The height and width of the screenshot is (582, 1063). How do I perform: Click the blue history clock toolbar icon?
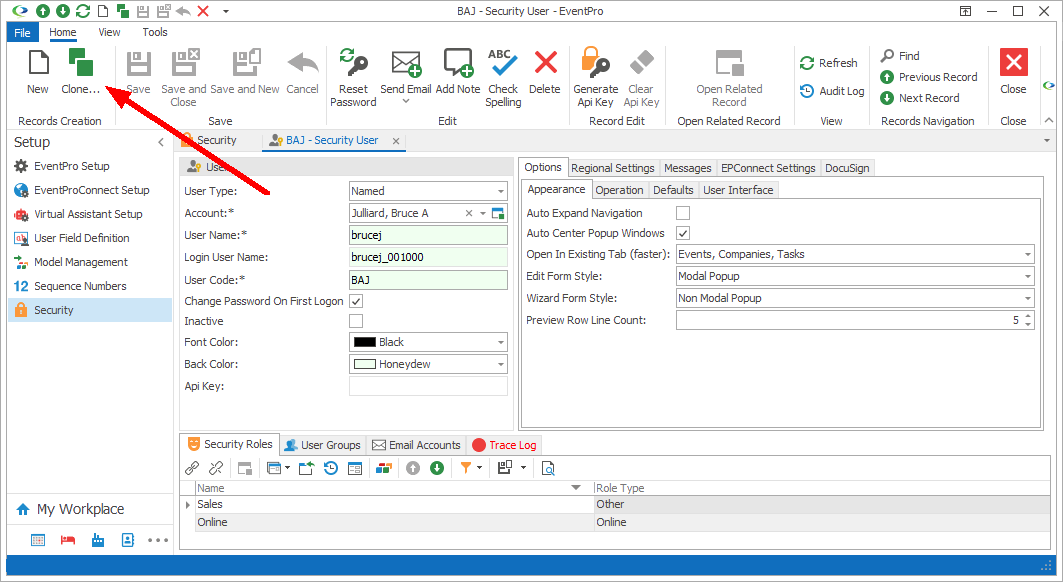click(331, 468)
